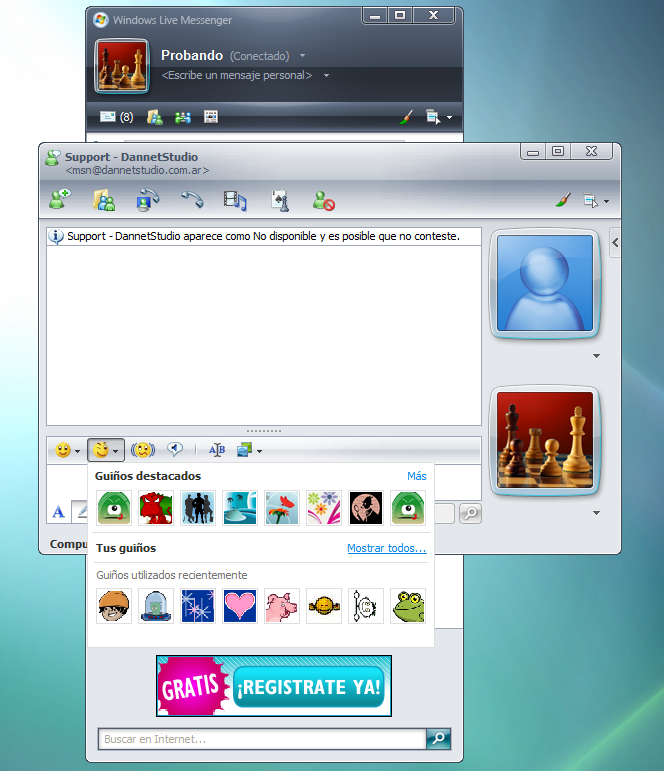Select the pink pig recent wink

coord(282,606)
